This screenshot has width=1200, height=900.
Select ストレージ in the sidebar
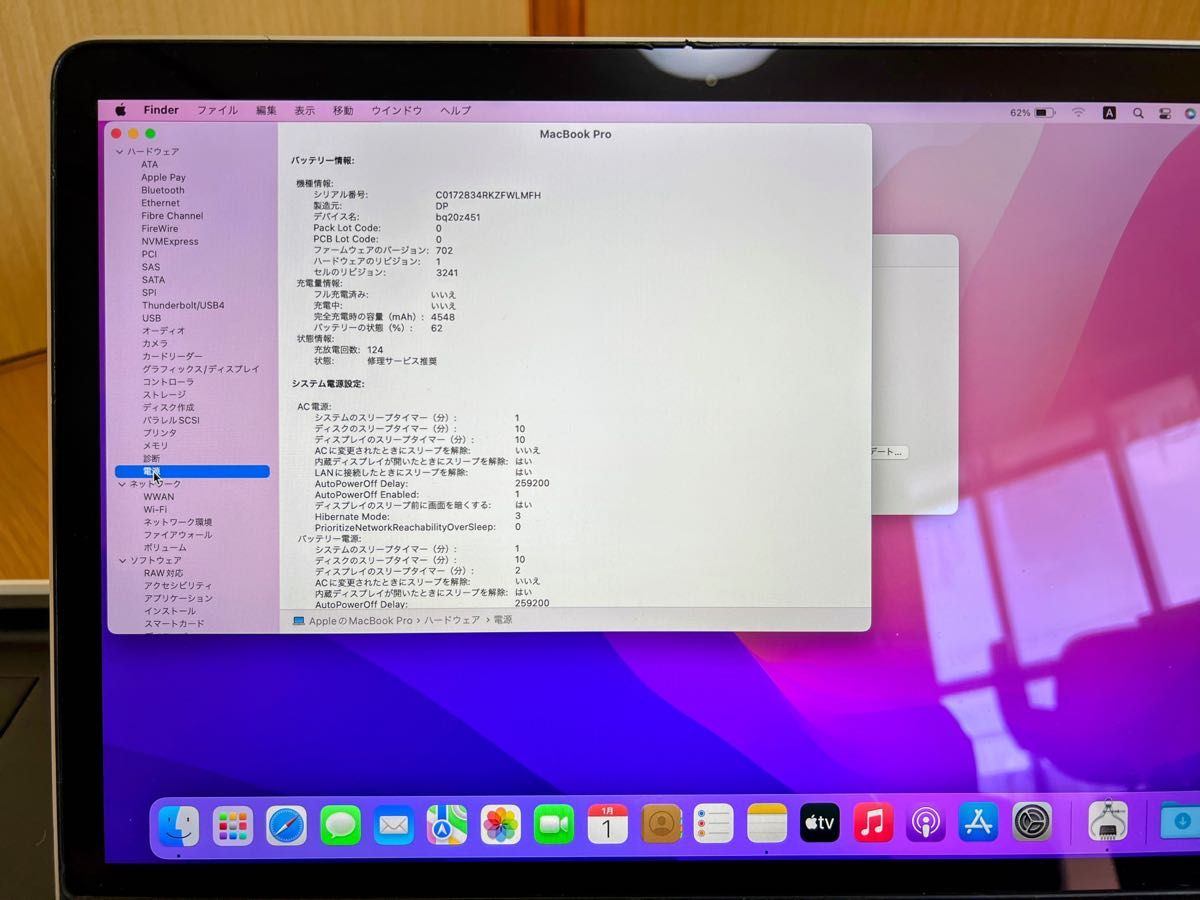pos(164,395)
